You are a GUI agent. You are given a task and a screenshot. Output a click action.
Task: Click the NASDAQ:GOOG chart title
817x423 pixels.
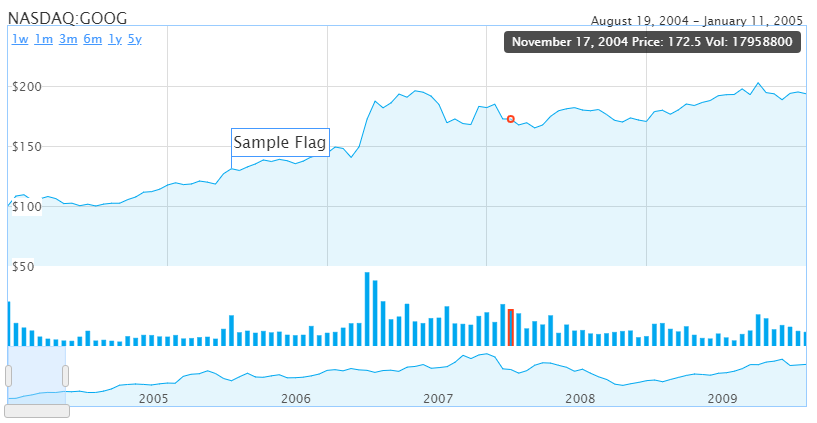click(68, 18)
